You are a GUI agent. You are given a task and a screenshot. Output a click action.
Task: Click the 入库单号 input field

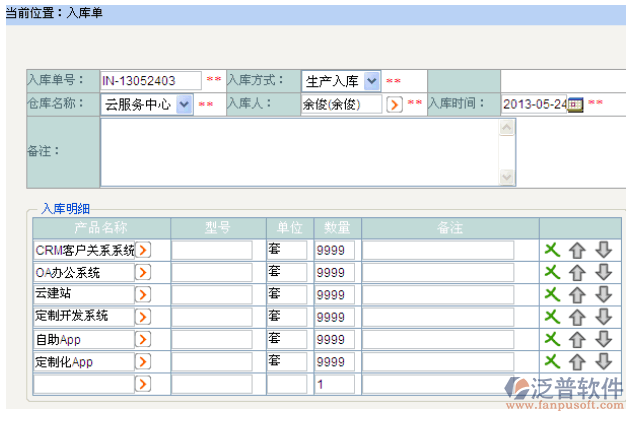point(150,81)
